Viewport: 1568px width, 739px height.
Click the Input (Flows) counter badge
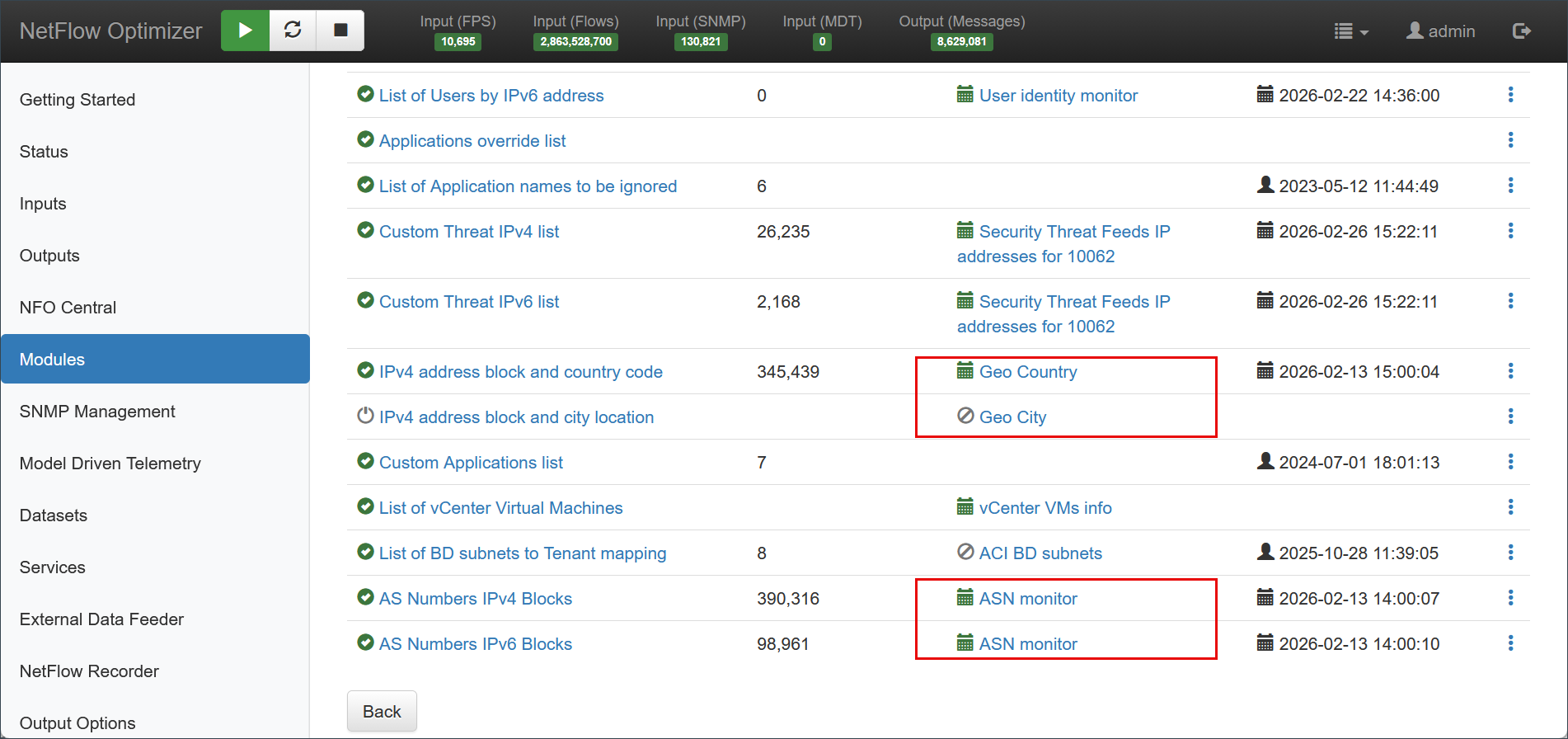[x=575, y=41]
